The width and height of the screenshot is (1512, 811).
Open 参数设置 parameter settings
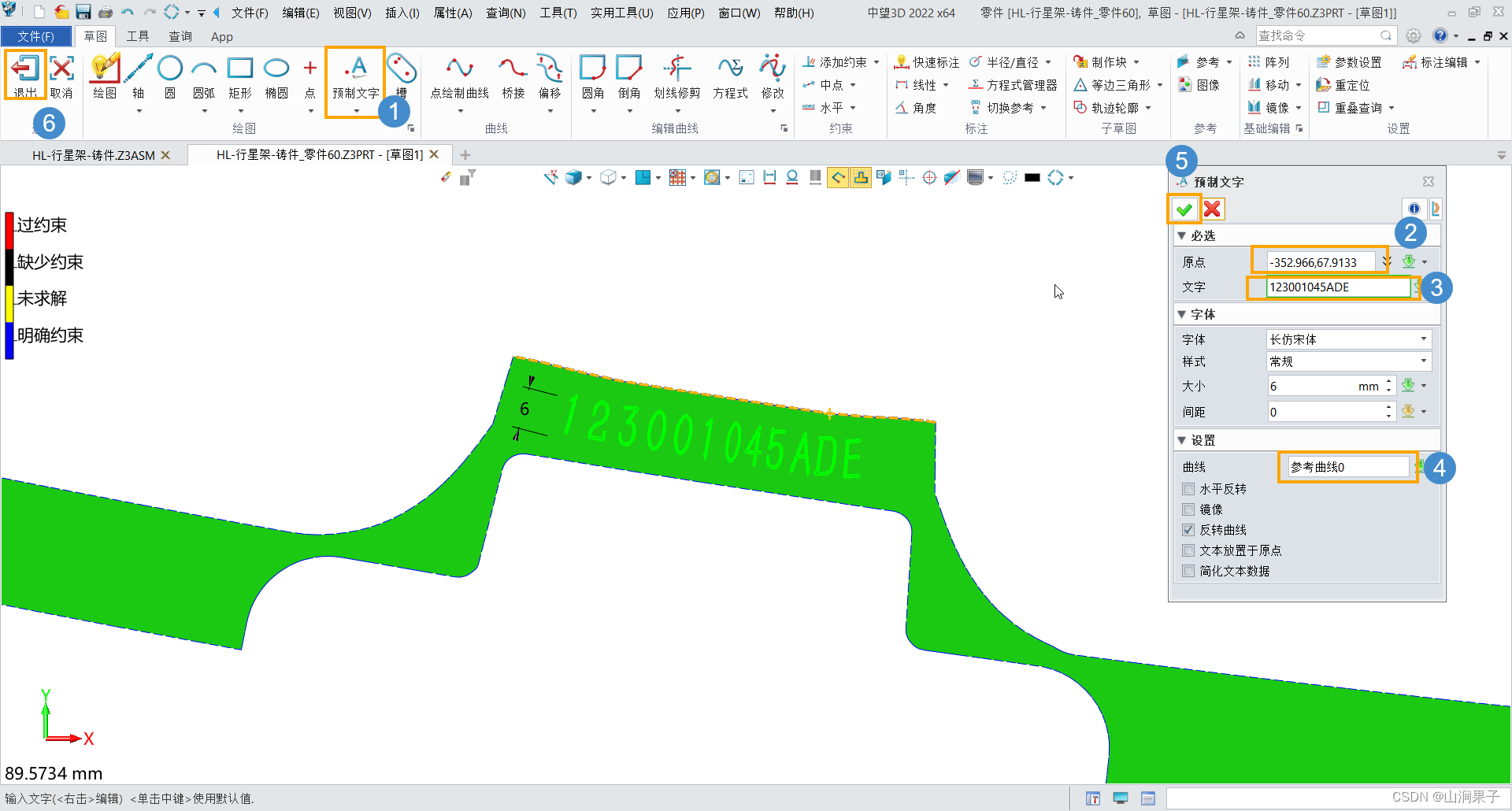(x=1349, y=62)
